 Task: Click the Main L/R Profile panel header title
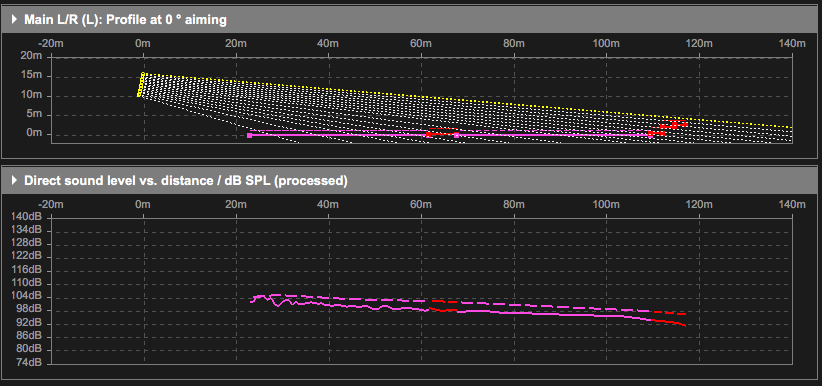tap(125, 20)
